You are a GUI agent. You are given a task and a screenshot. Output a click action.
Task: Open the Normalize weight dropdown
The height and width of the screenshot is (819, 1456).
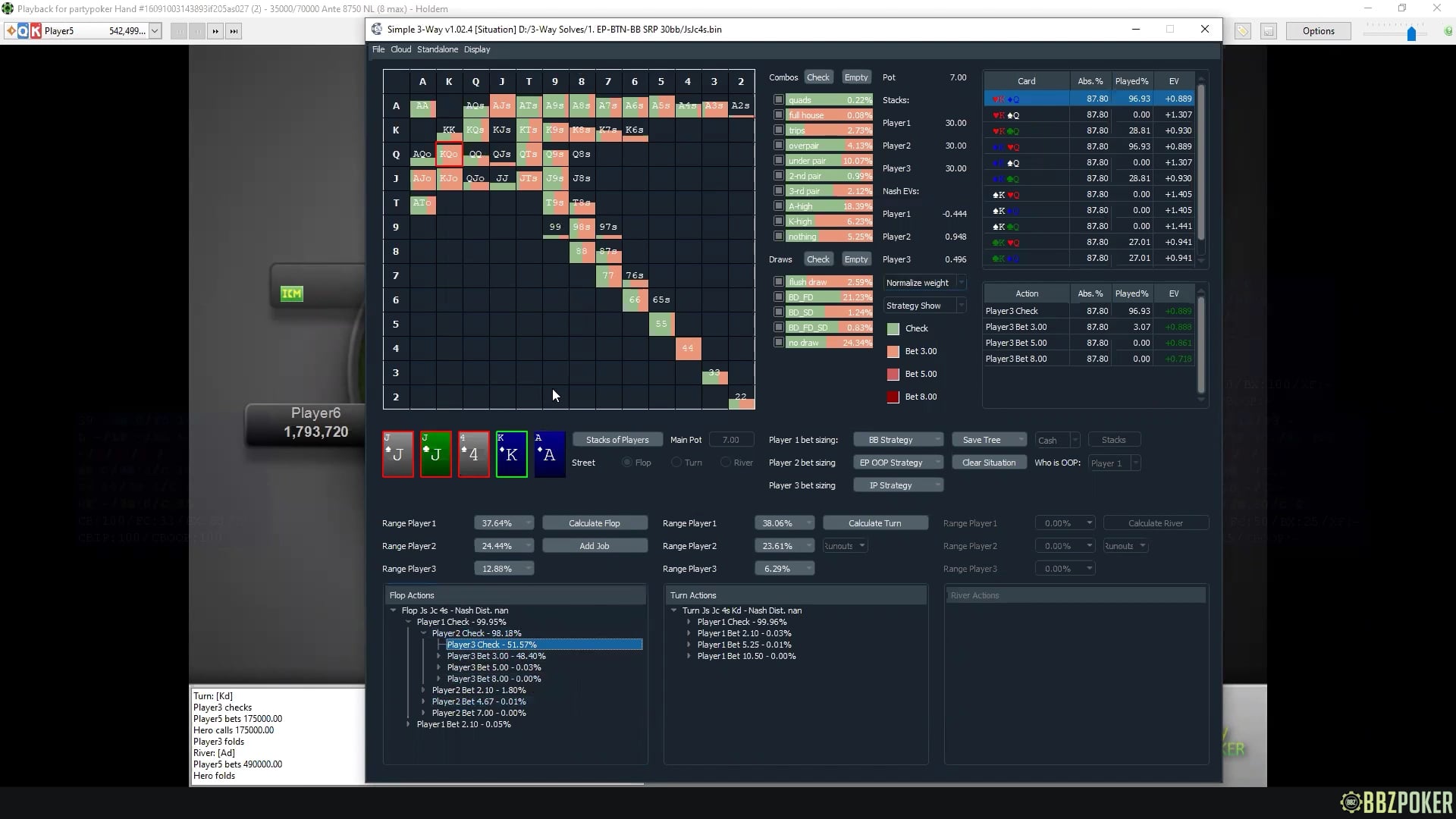[x=924, y=283]
